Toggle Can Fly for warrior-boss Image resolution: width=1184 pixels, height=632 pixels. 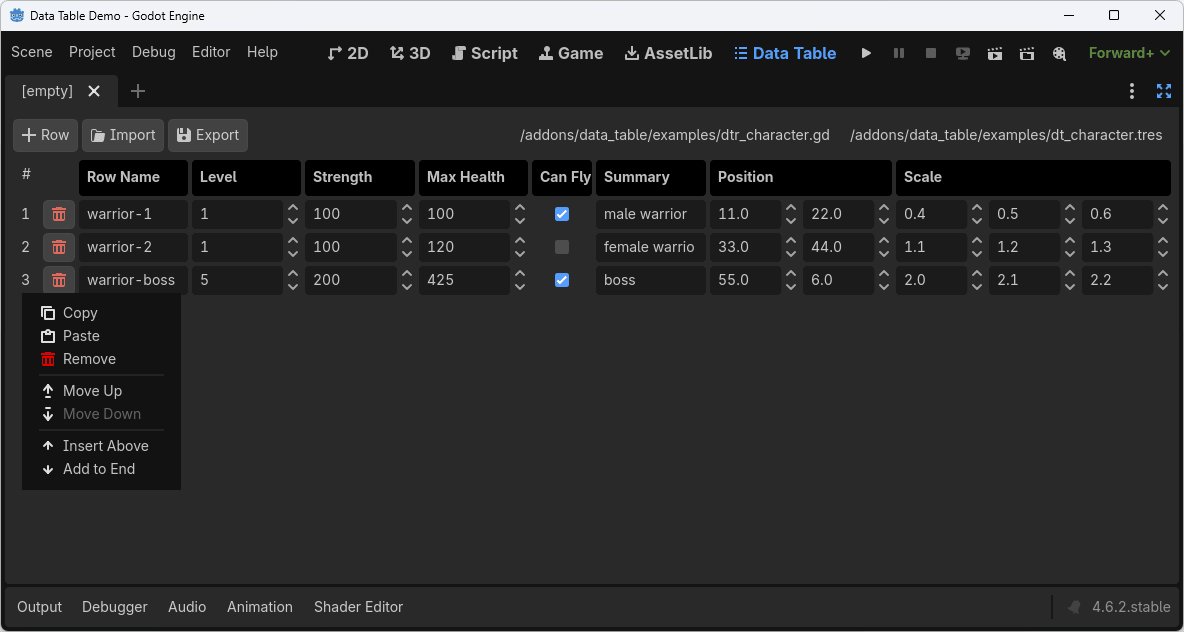562,280
